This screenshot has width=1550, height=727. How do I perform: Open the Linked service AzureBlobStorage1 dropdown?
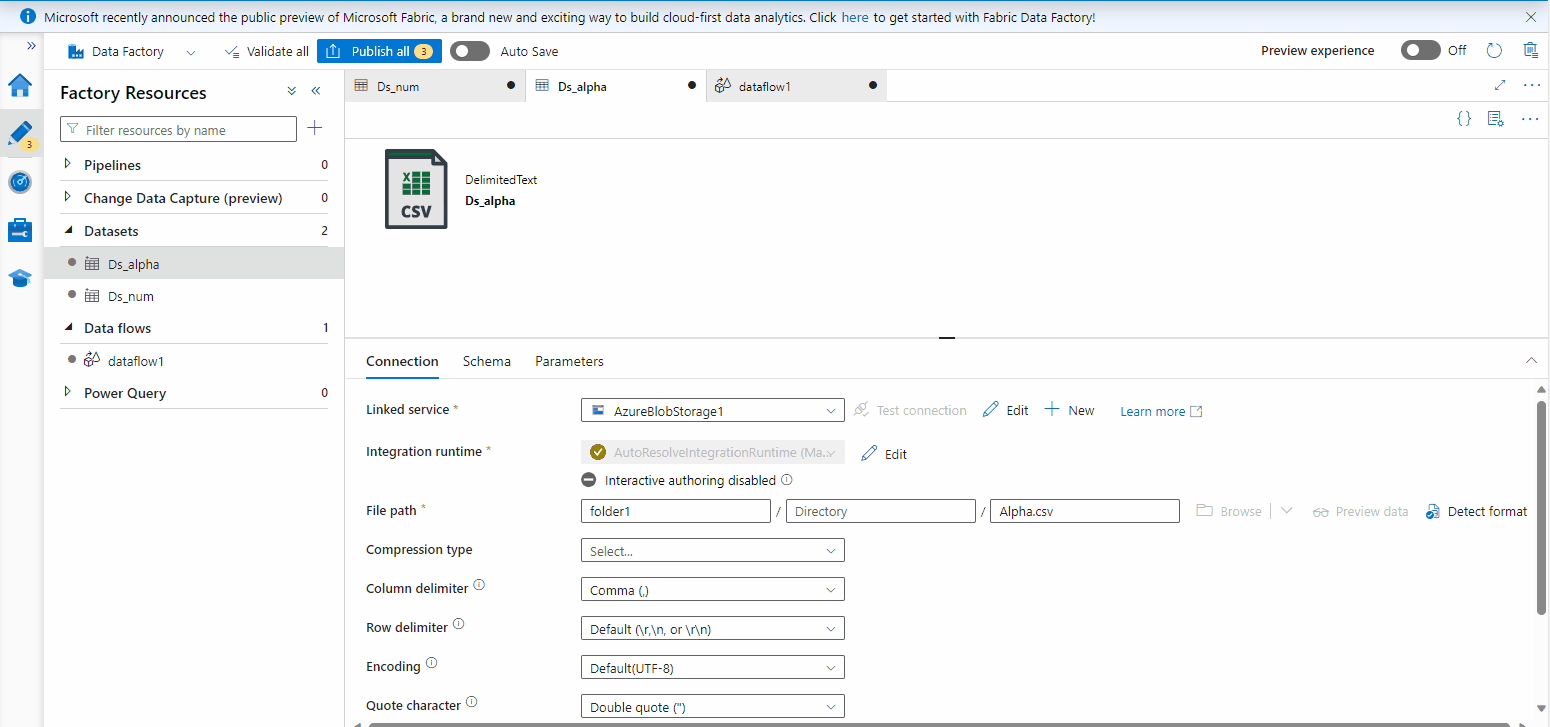click(713, 410)
